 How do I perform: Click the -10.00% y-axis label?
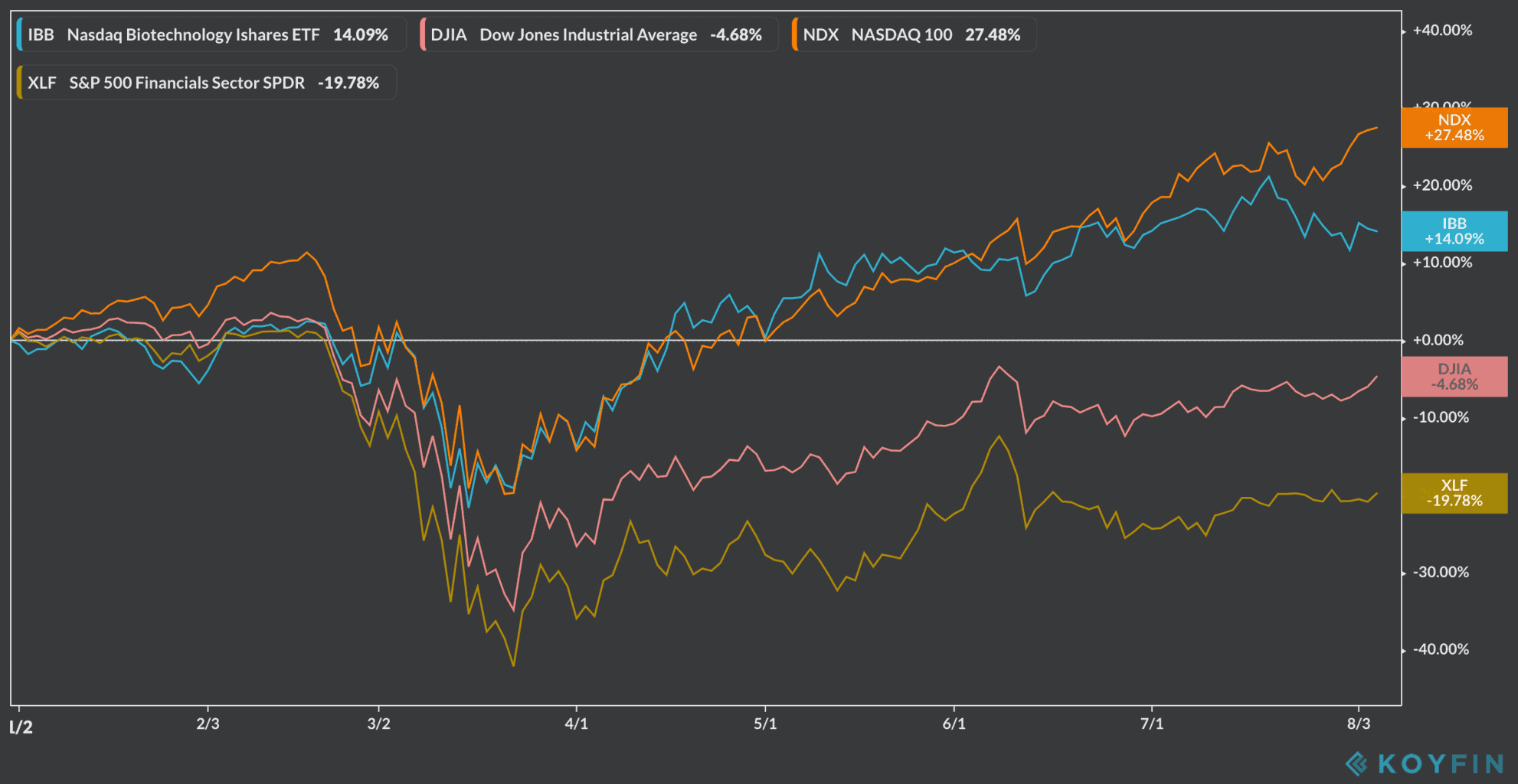(1441, 417)
